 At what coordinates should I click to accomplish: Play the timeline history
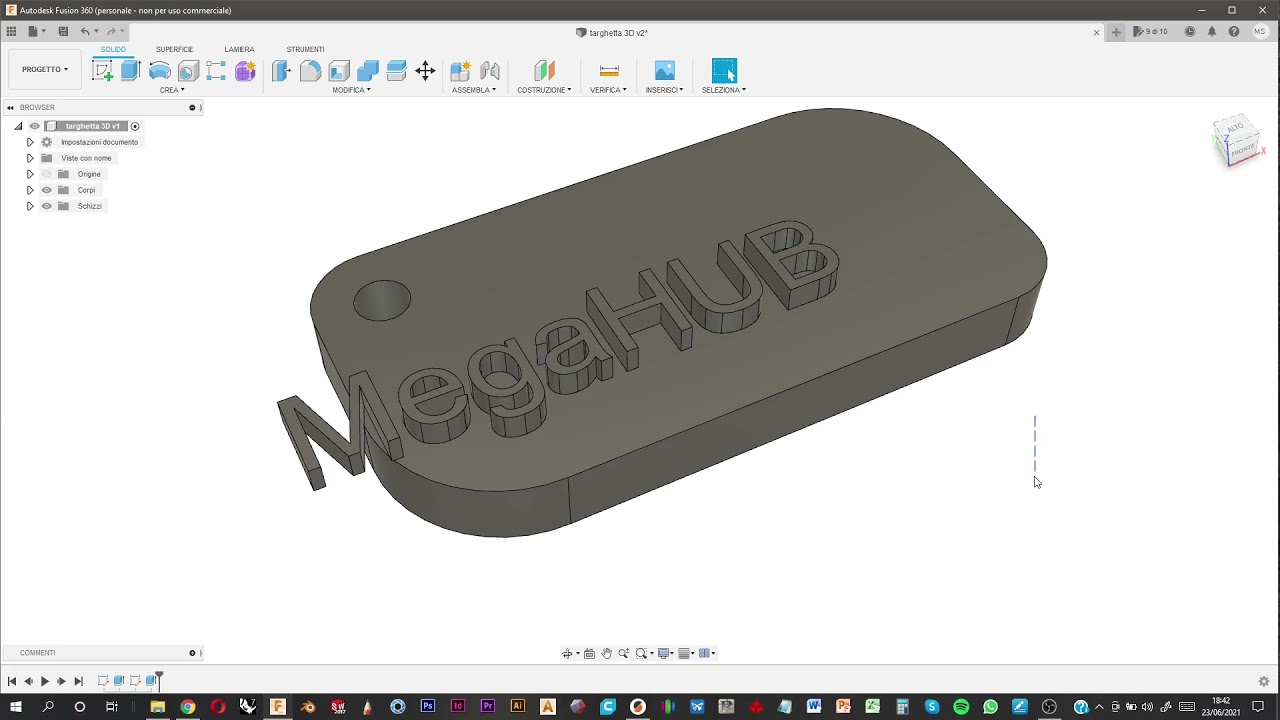[x=44, y=681]
